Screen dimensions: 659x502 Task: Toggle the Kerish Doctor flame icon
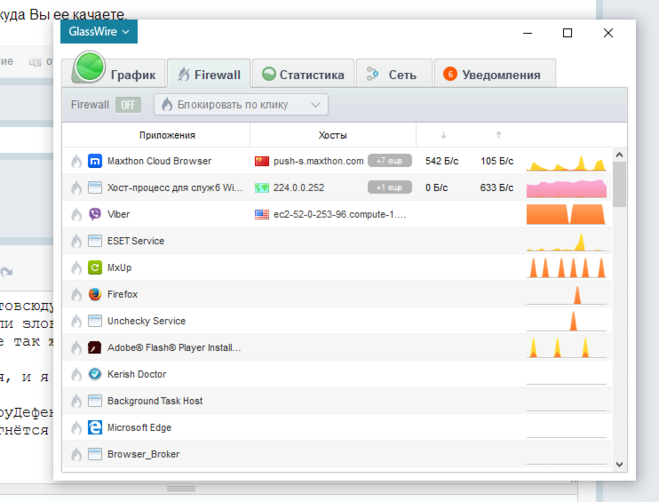76,374
